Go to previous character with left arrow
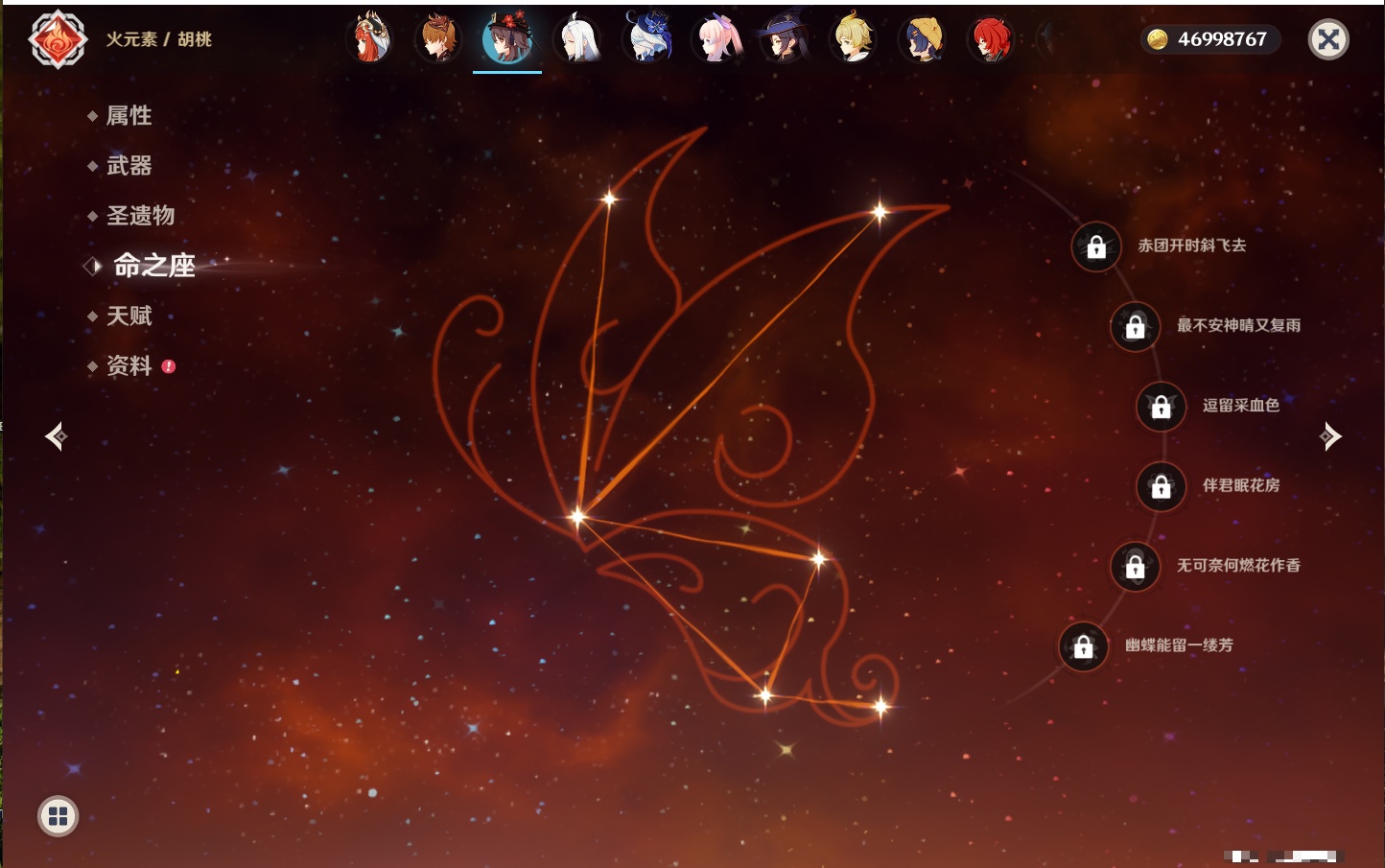The width and height of the screenshot is (1385, 868). click(56, 436)
